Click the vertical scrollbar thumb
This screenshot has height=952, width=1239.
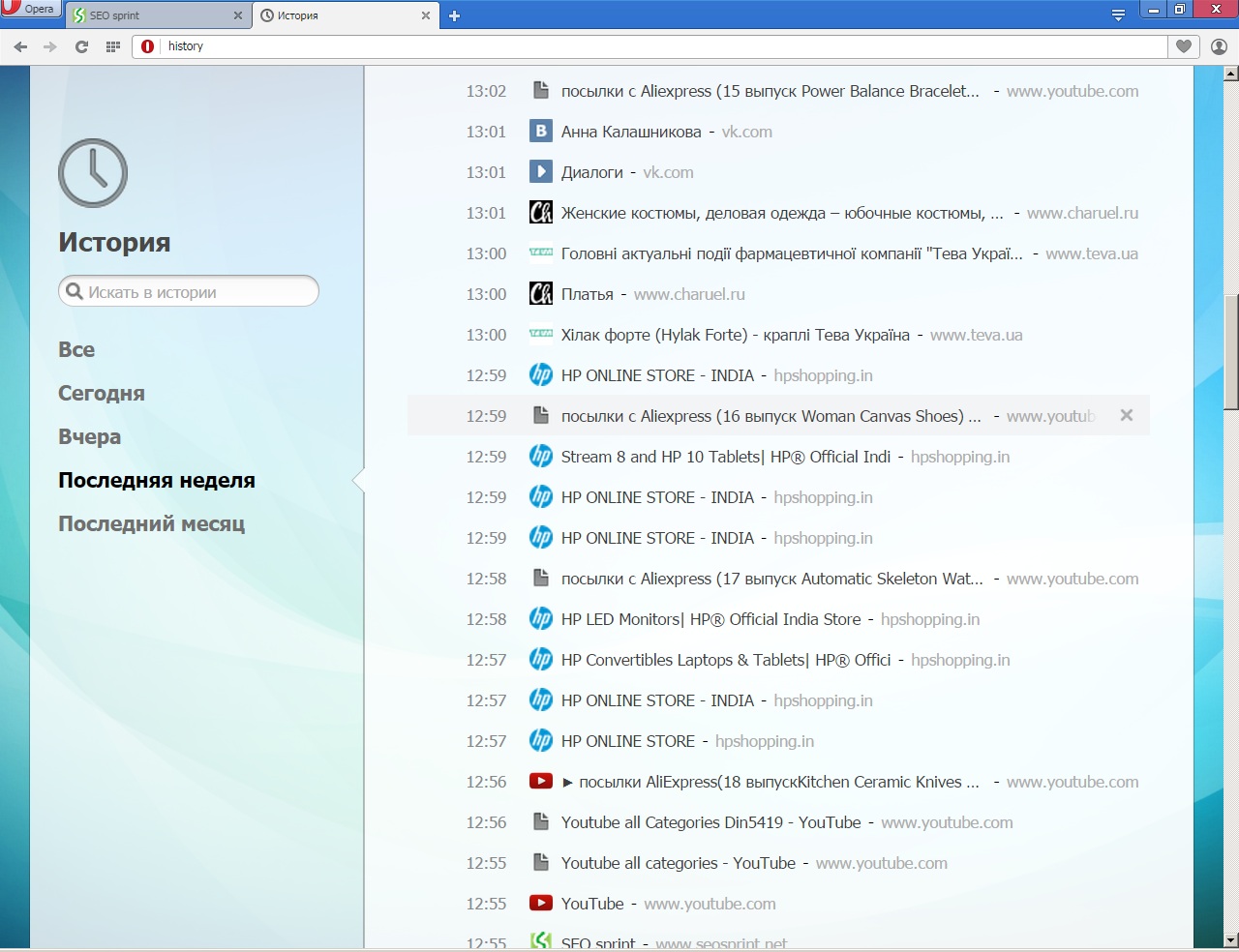coord(1231,352)
